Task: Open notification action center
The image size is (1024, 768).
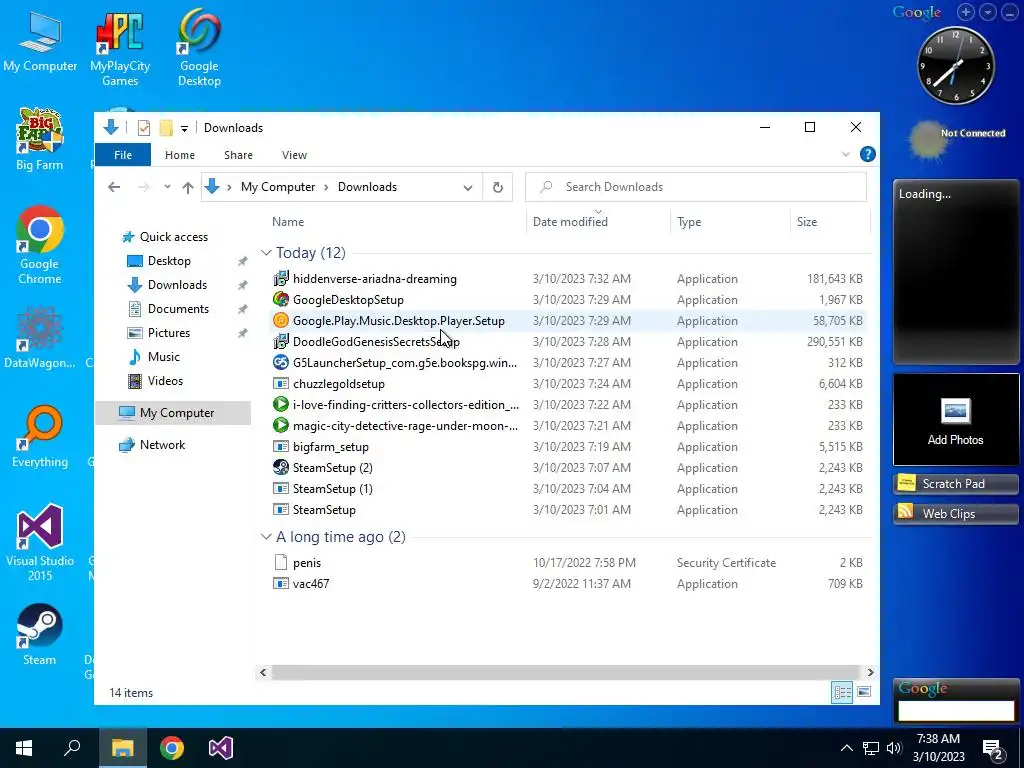Action: click(x=993, y=749)
